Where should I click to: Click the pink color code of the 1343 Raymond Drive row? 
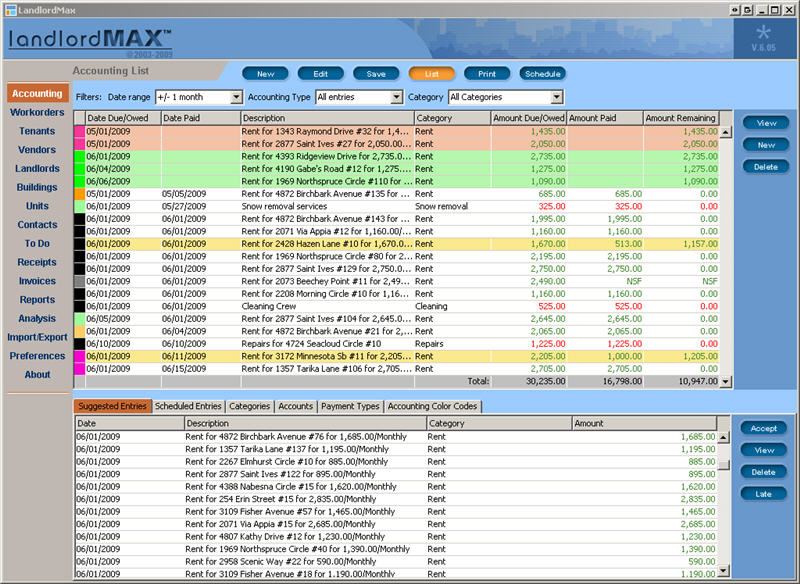coord(80,131)
